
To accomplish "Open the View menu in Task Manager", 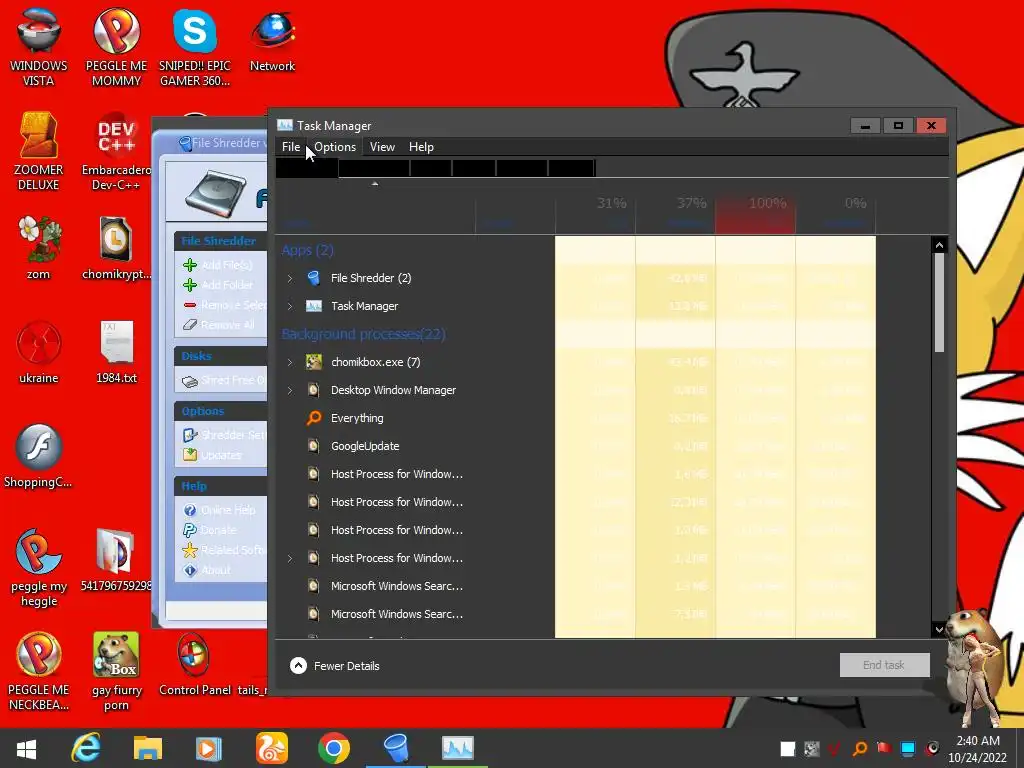I will (382, 147).
